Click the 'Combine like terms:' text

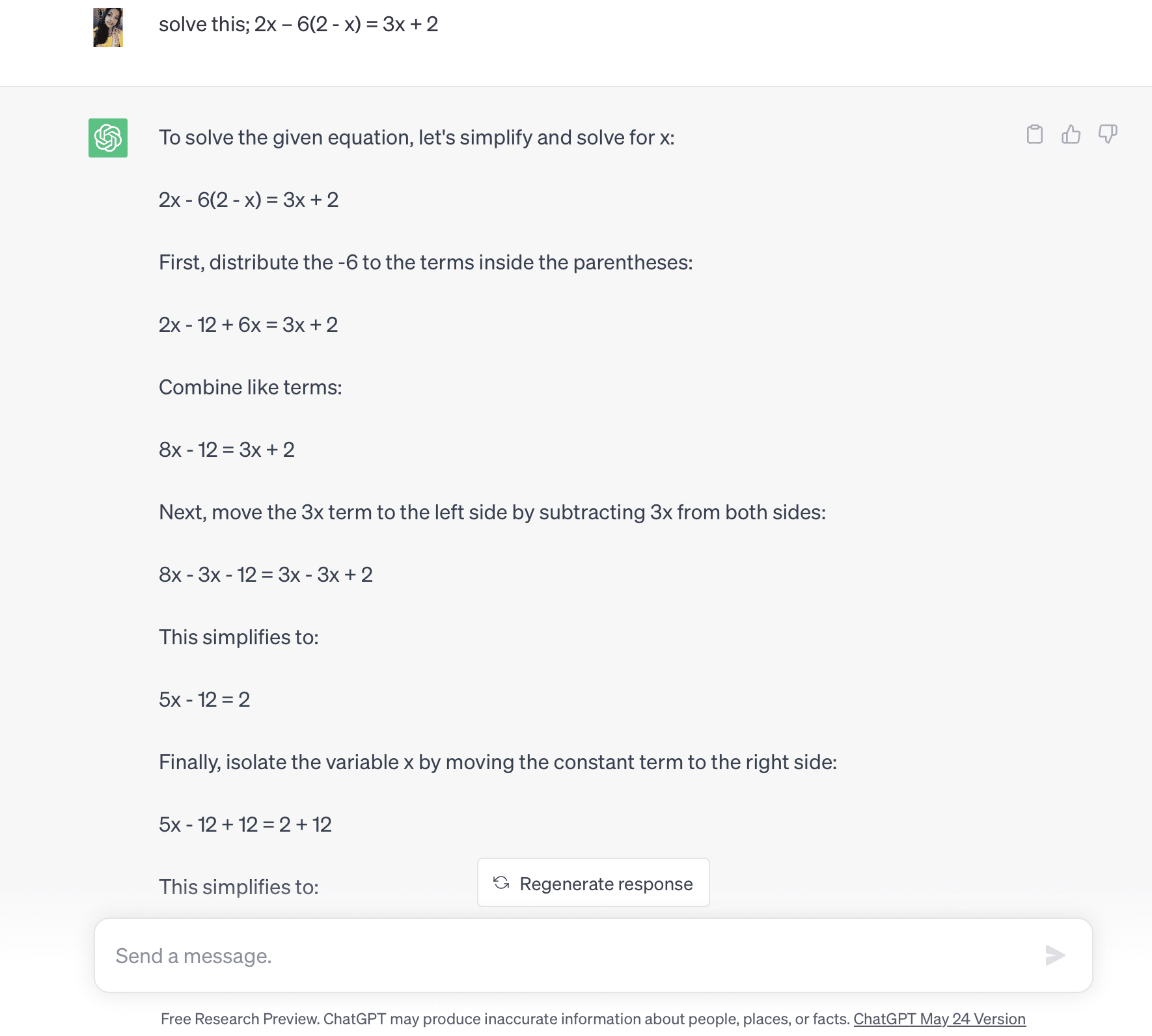click(251, 387)
